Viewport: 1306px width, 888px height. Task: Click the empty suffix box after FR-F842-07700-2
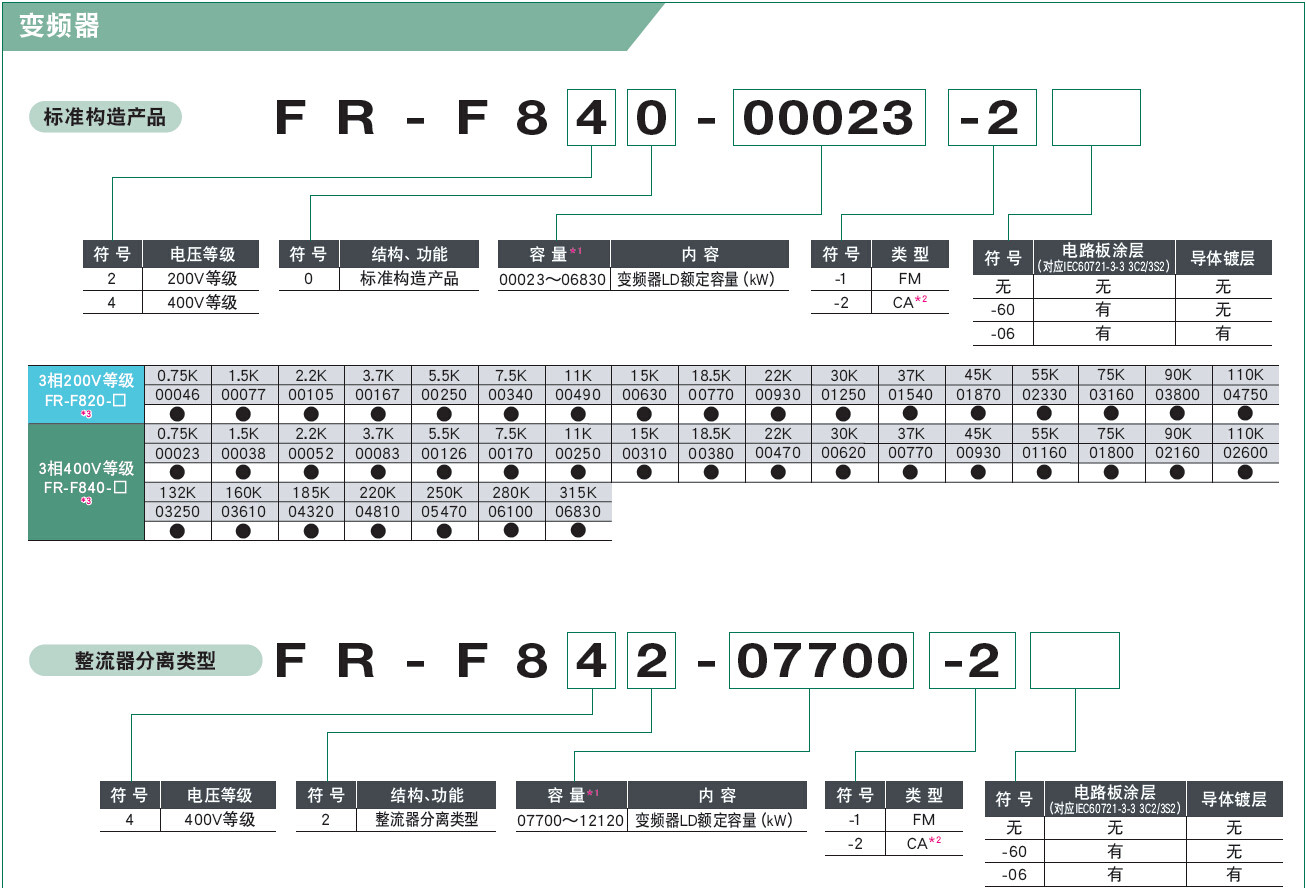1074,660
